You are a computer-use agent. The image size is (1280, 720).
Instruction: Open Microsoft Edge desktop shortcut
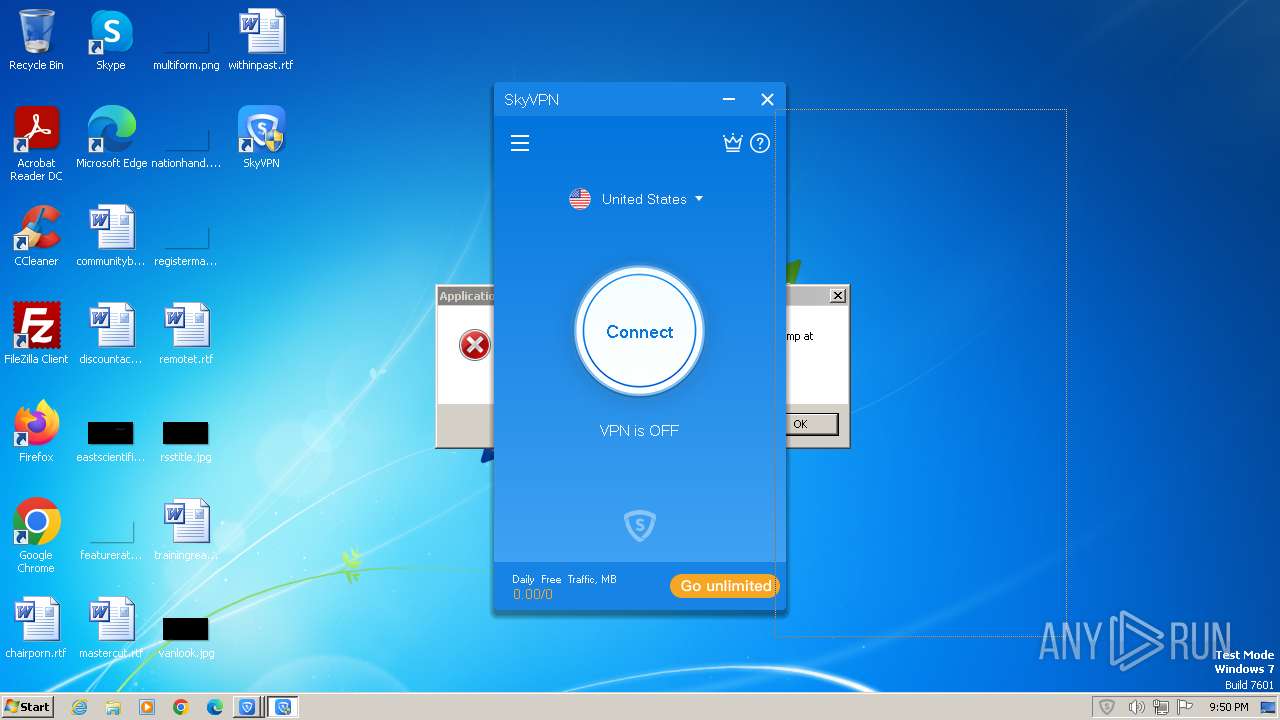pyautogui.click(x=111, y=138)
